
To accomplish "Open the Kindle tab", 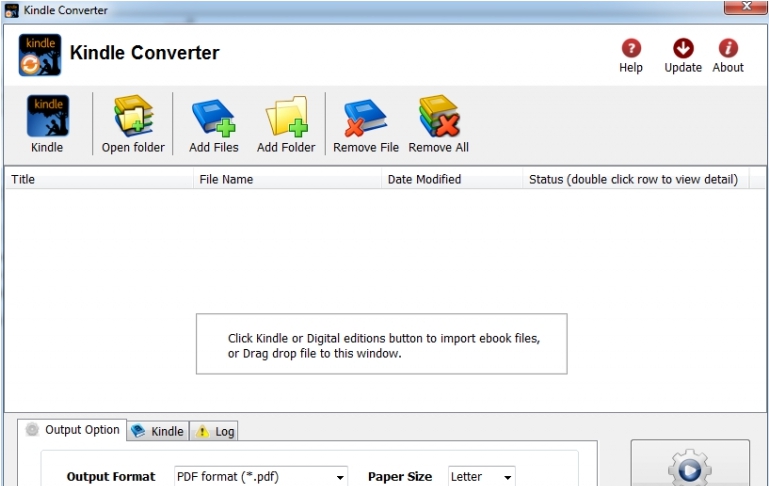I will [158, 431].
